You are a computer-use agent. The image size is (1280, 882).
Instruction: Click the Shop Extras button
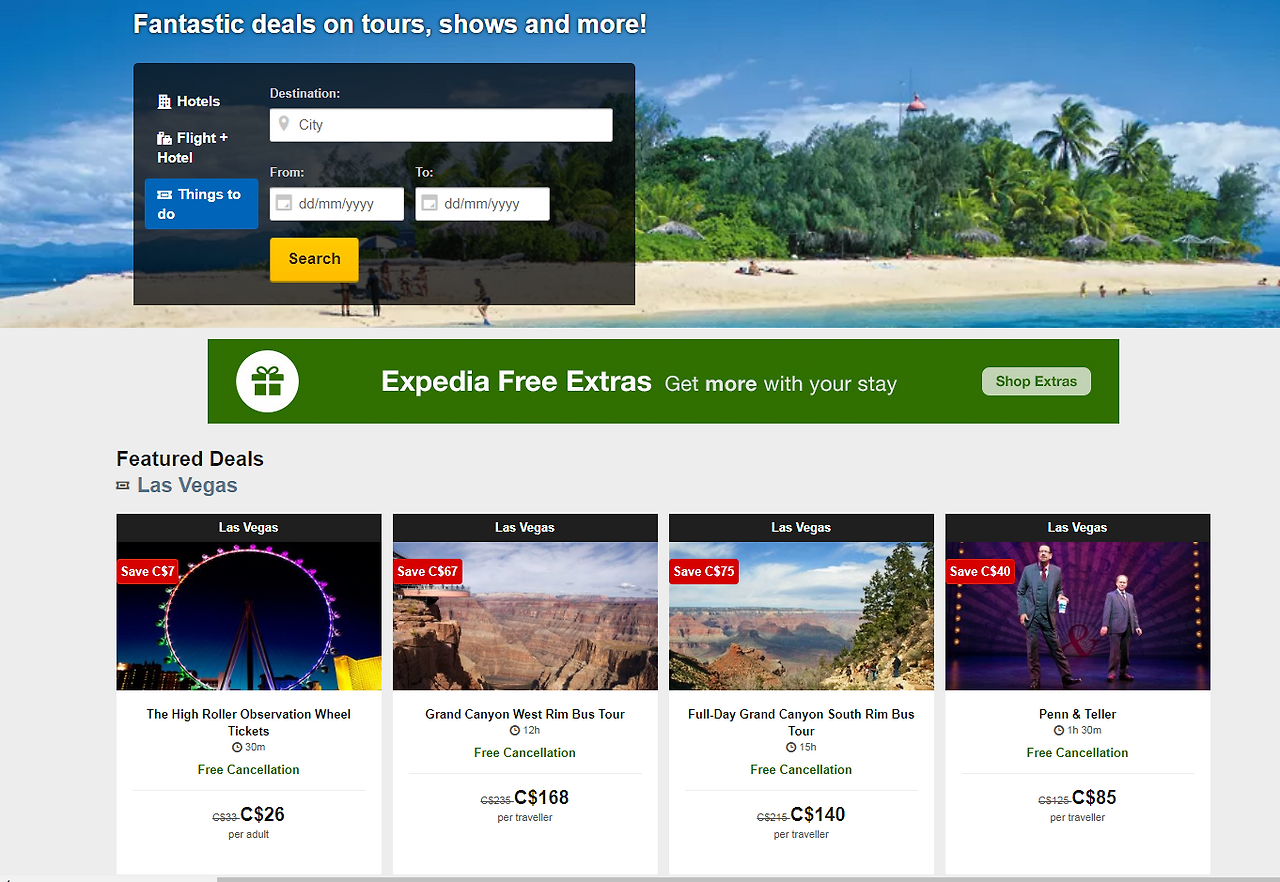[1036, 381]
